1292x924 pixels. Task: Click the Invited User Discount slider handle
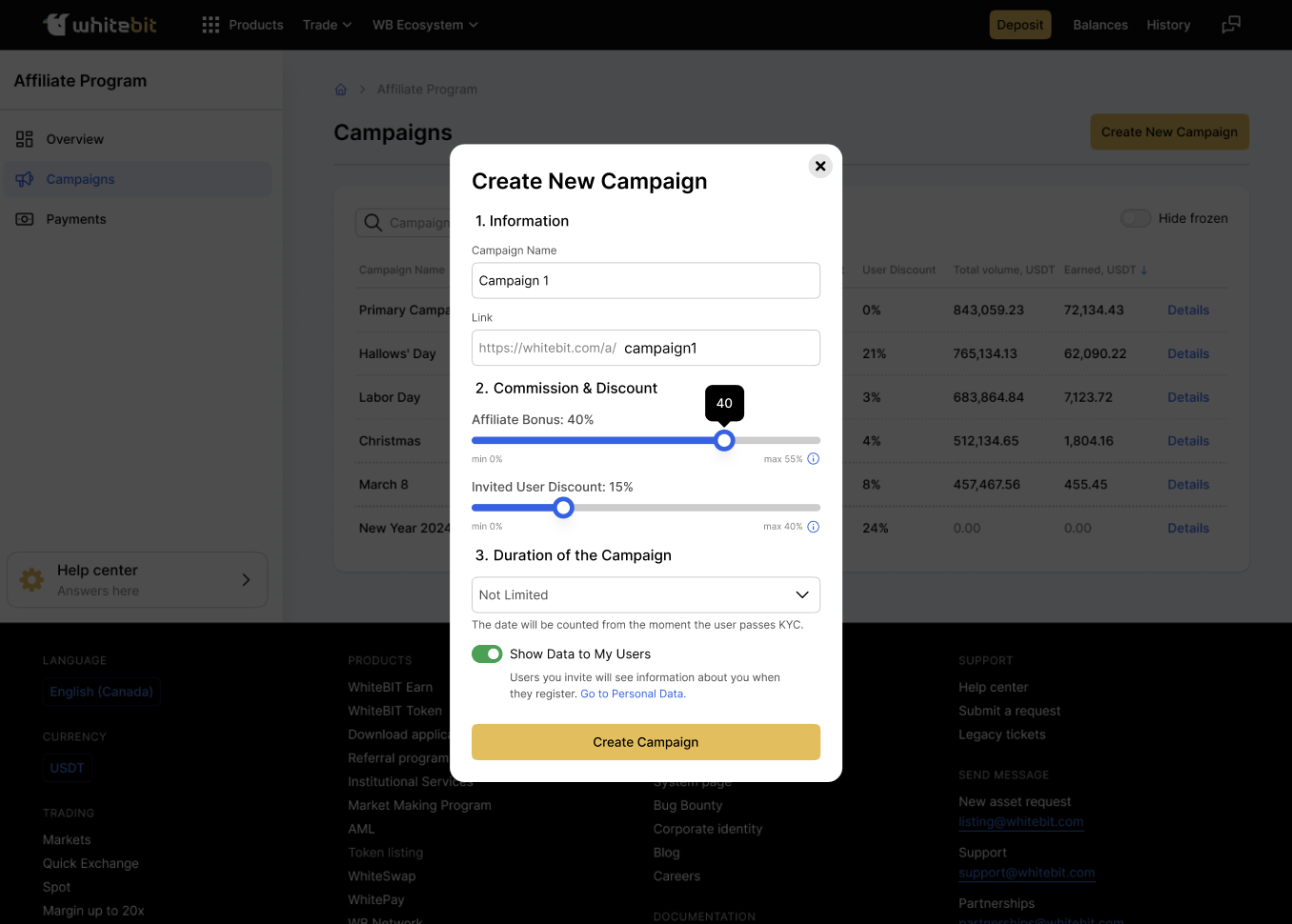click(x=563, y=508)
